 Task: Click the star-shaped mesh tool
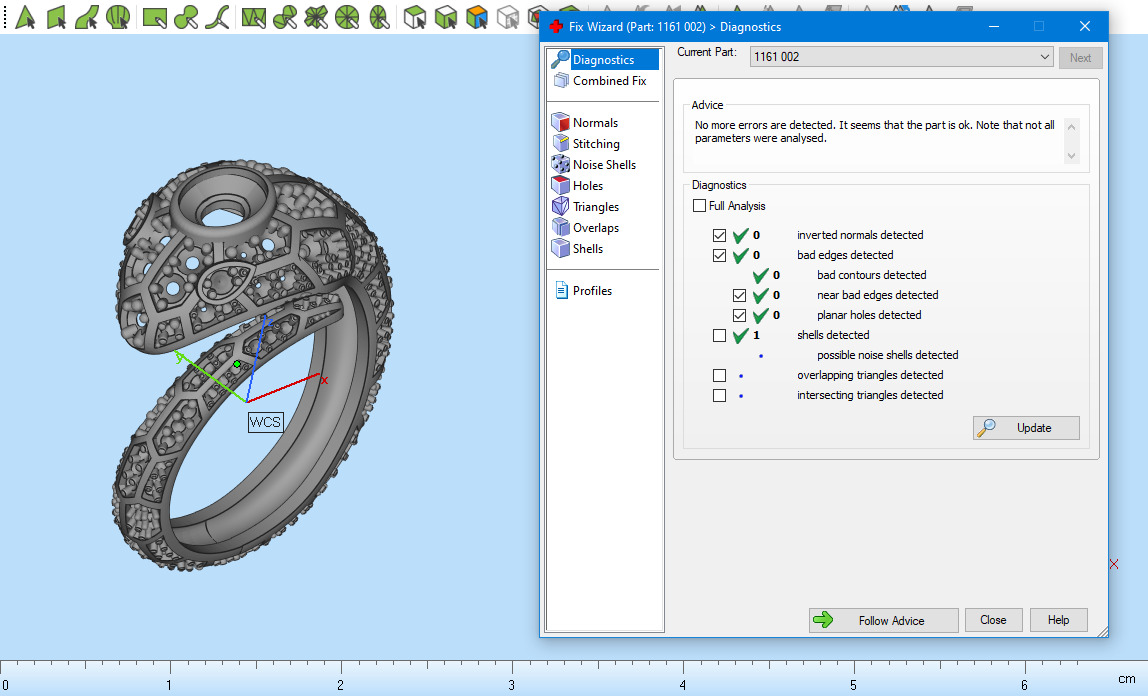point(316,17)
